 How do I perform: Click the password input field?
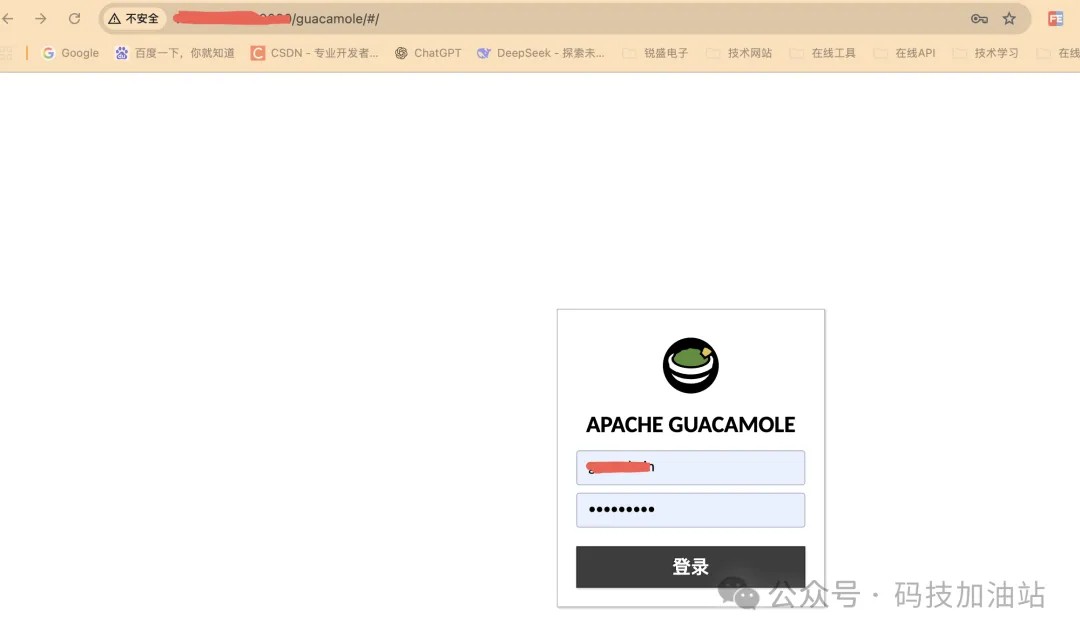click(690, 510)
